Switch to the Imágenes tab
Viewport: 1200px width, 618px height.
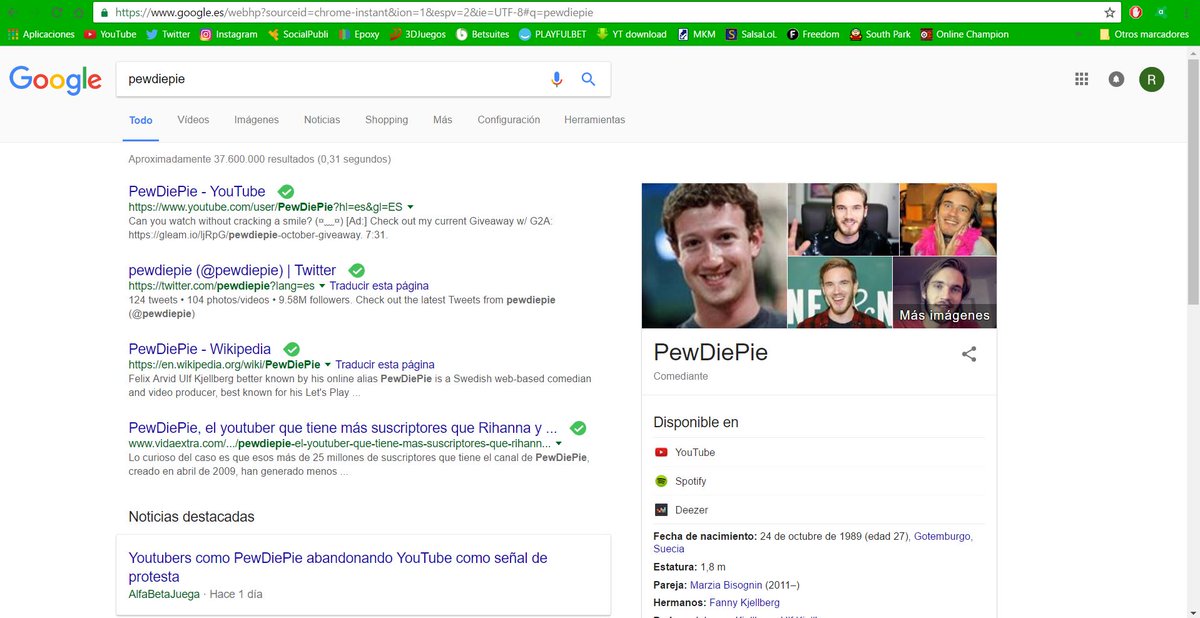257,120
